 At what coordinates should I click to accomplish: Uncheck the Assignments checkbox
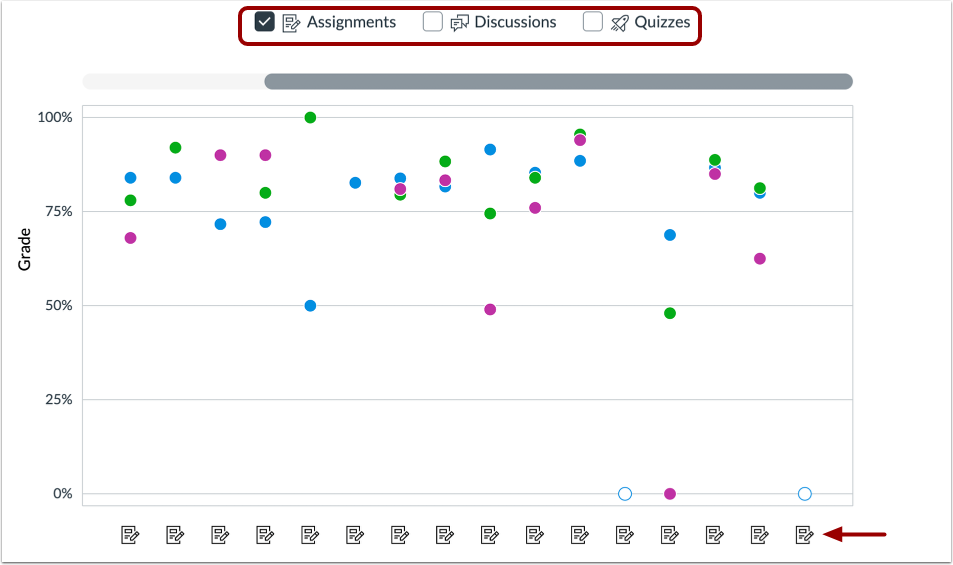264,22
